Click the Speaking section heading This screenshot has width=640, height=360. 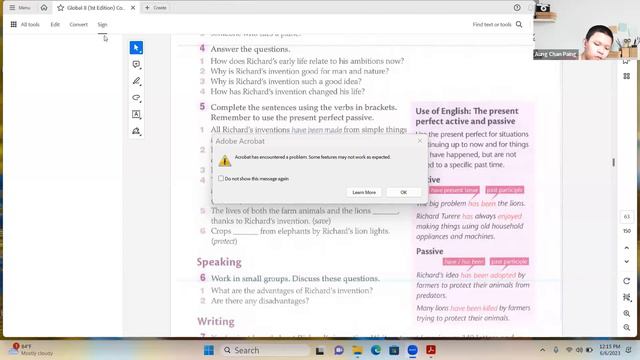point(219,262)
